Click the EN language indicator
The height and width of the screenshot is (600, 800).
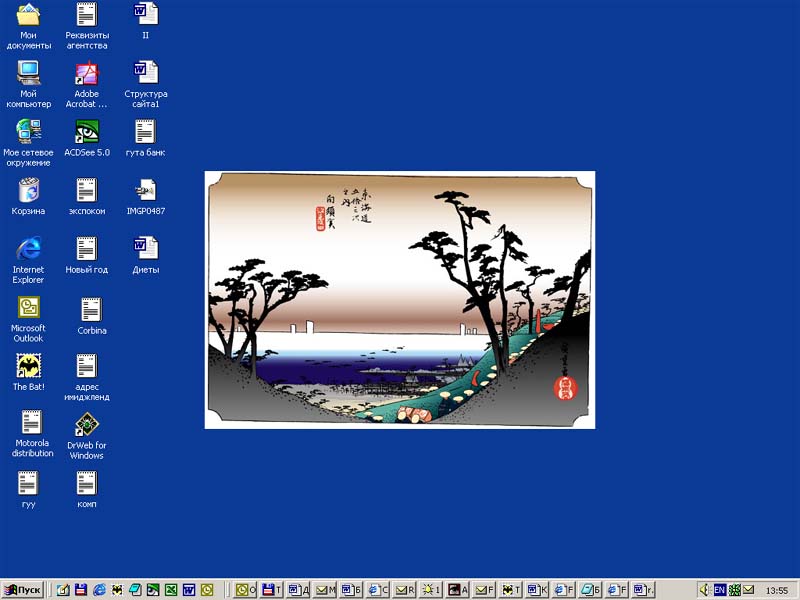(719, 590)
